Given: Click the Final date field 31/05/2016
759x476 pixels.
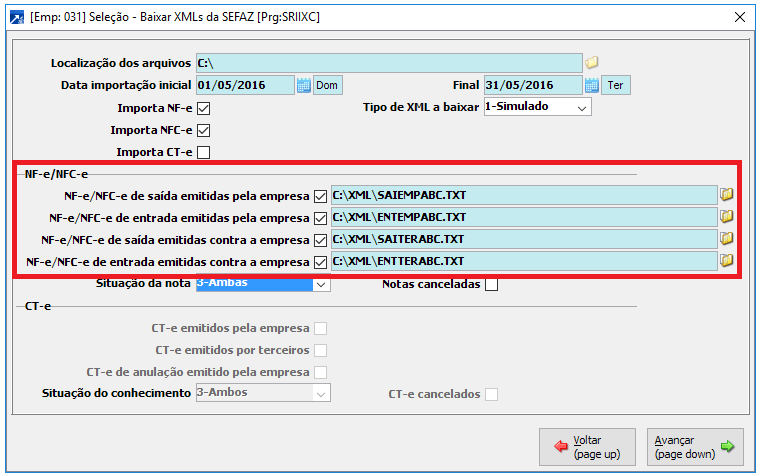Looking at the screenshot, I should click(533, 85).
